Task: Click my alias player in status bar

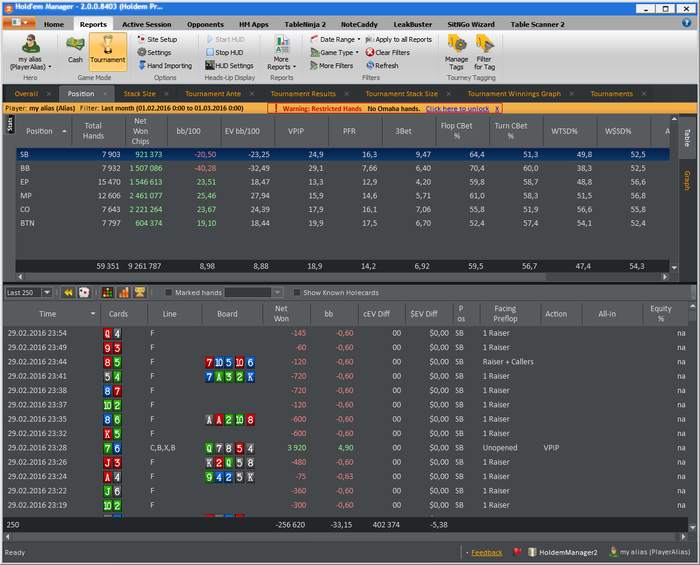Action: coord(650,552)
